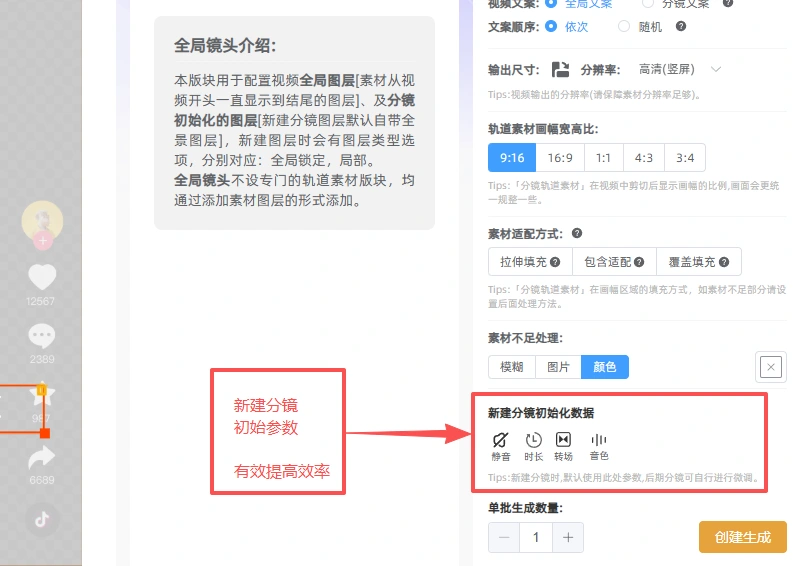Select the 依次 order radio button
Image resolution: width=800 pixels, height=566 pixels.
(x=551, y=26)
